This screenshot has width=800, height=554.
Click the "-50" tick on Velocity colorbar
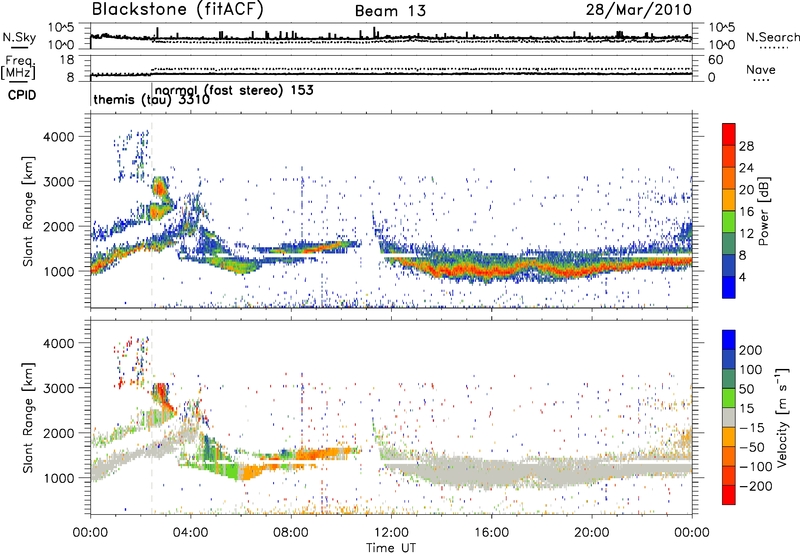click(x=752, y=447)
